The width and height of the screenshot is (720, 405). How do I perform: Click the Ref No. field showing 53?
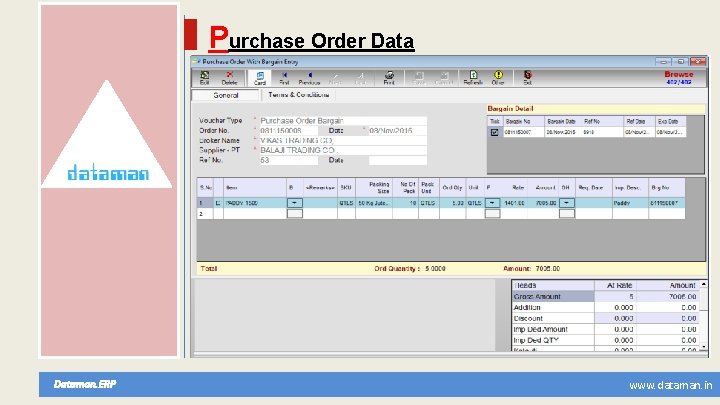pyautogui.click(x=288, y=160)
